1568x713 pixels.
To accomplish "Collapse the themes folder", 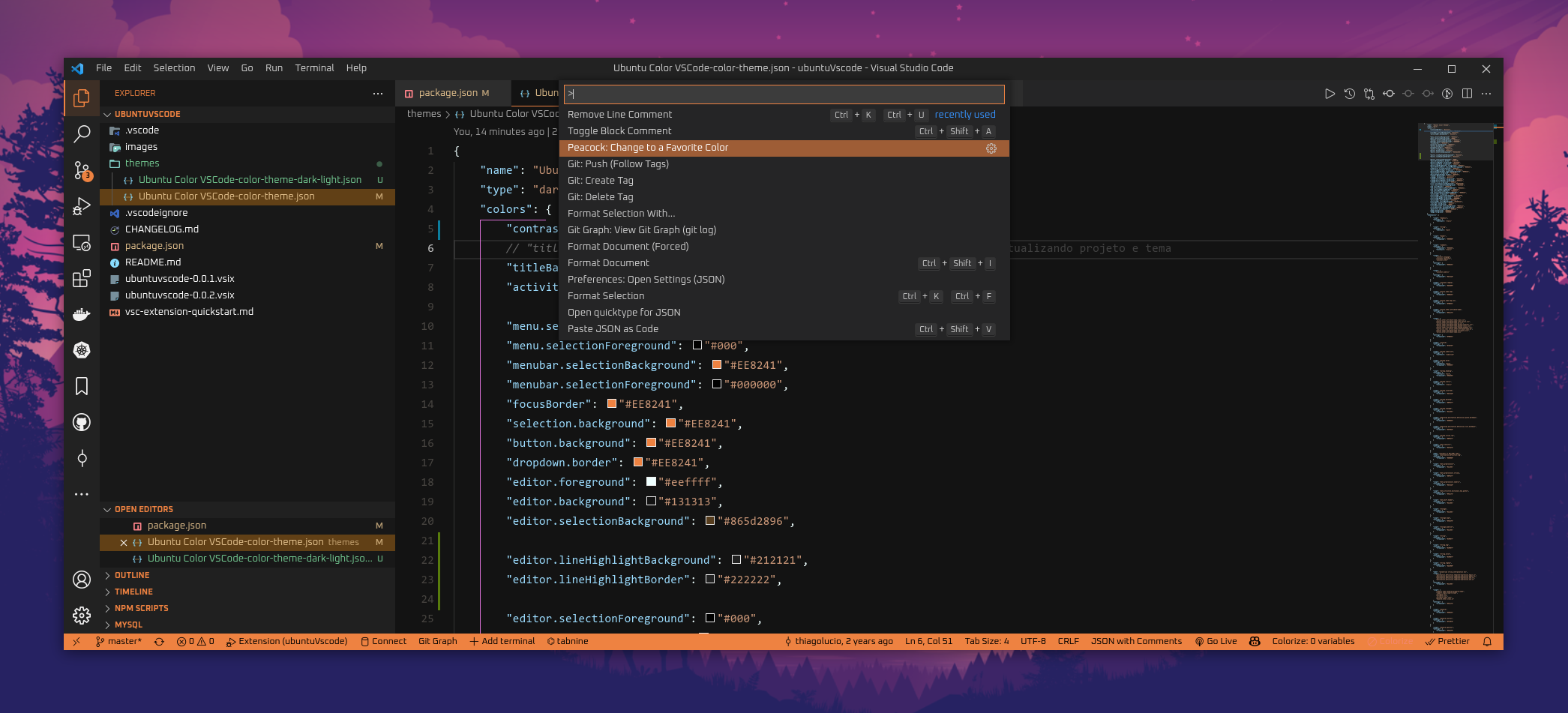I will [x=247, y=163].
